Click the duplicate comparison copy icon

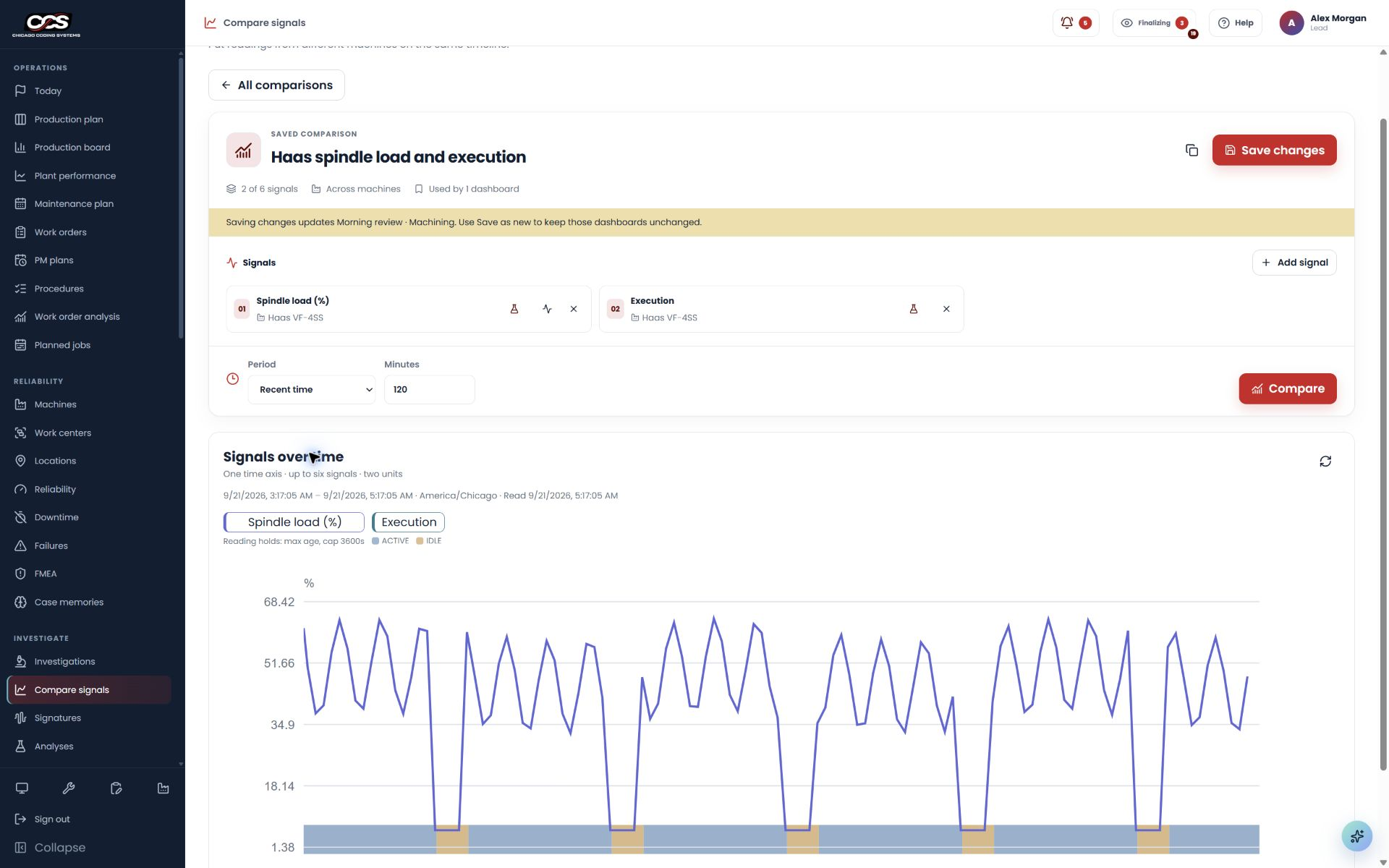[1192, 150]
